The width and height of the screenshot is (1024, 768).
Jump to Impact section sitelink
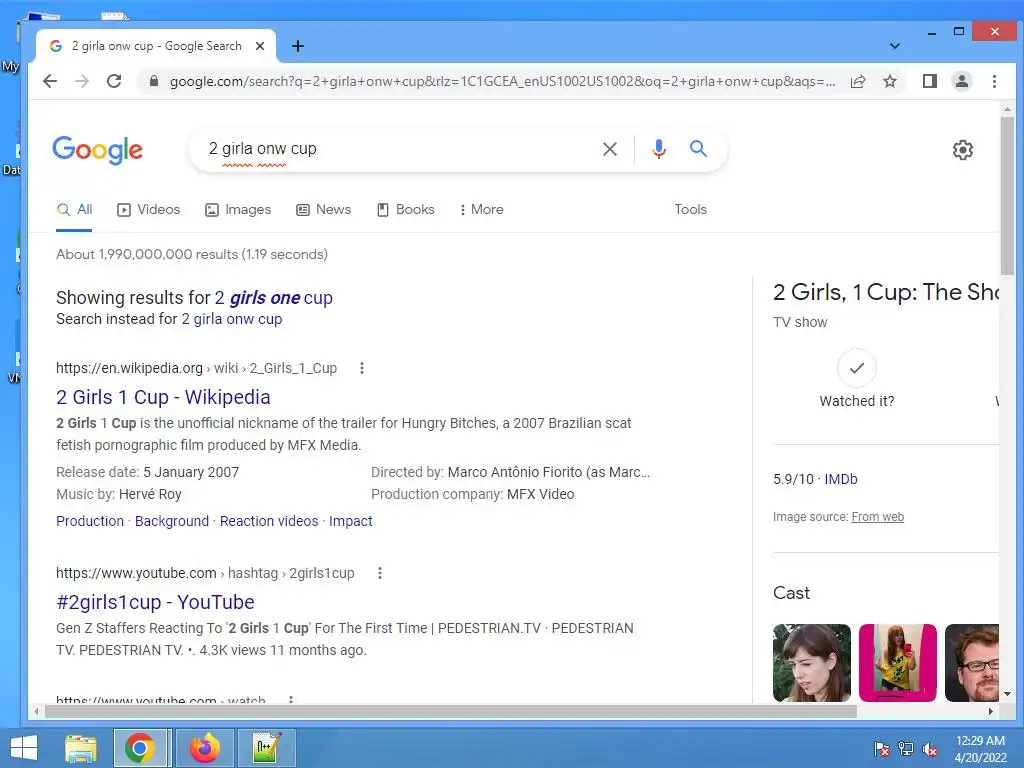coord(350,521)
